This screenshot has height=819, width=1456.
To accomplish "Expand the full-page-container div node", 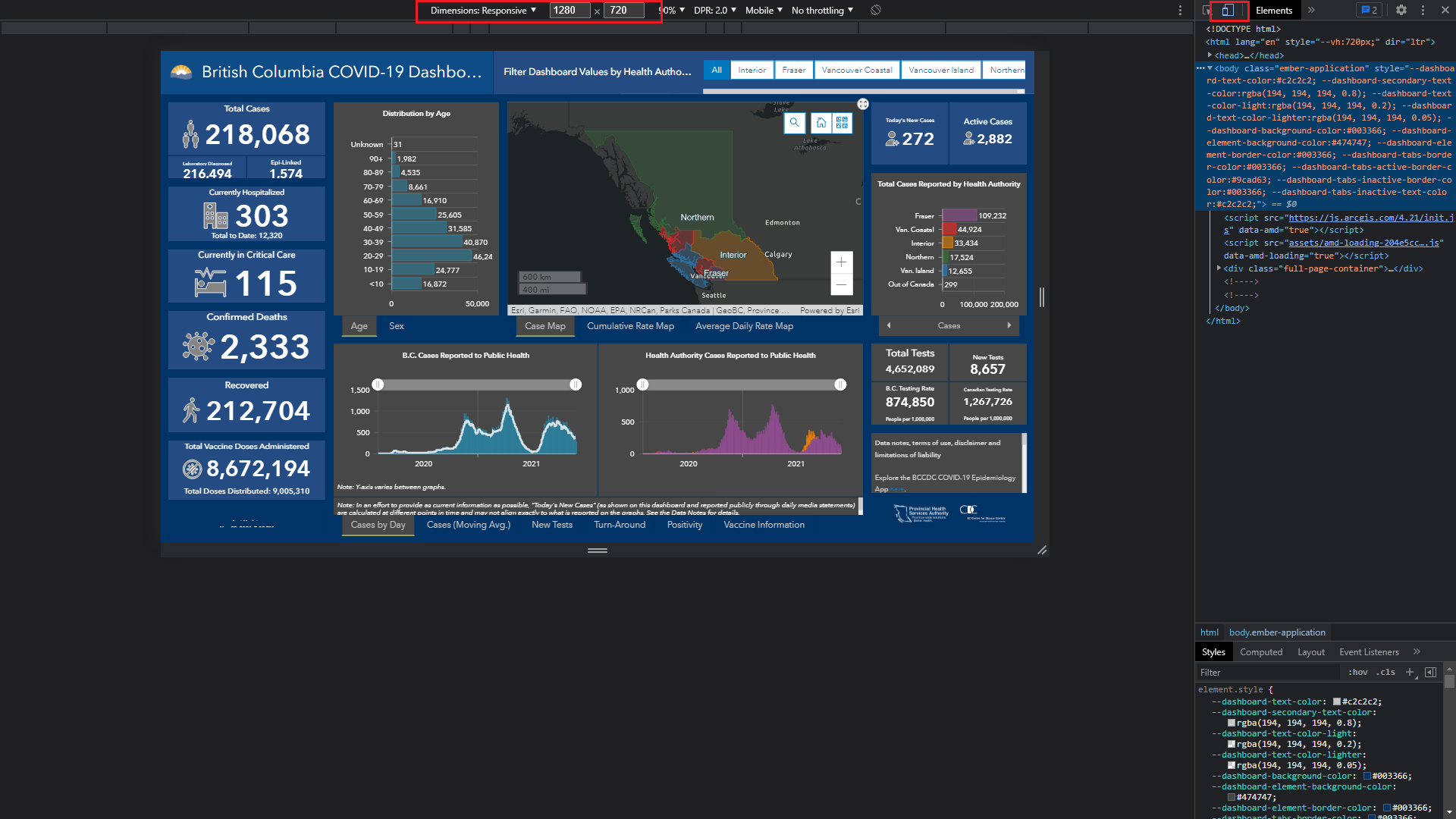I will [x=1219, y=268].
